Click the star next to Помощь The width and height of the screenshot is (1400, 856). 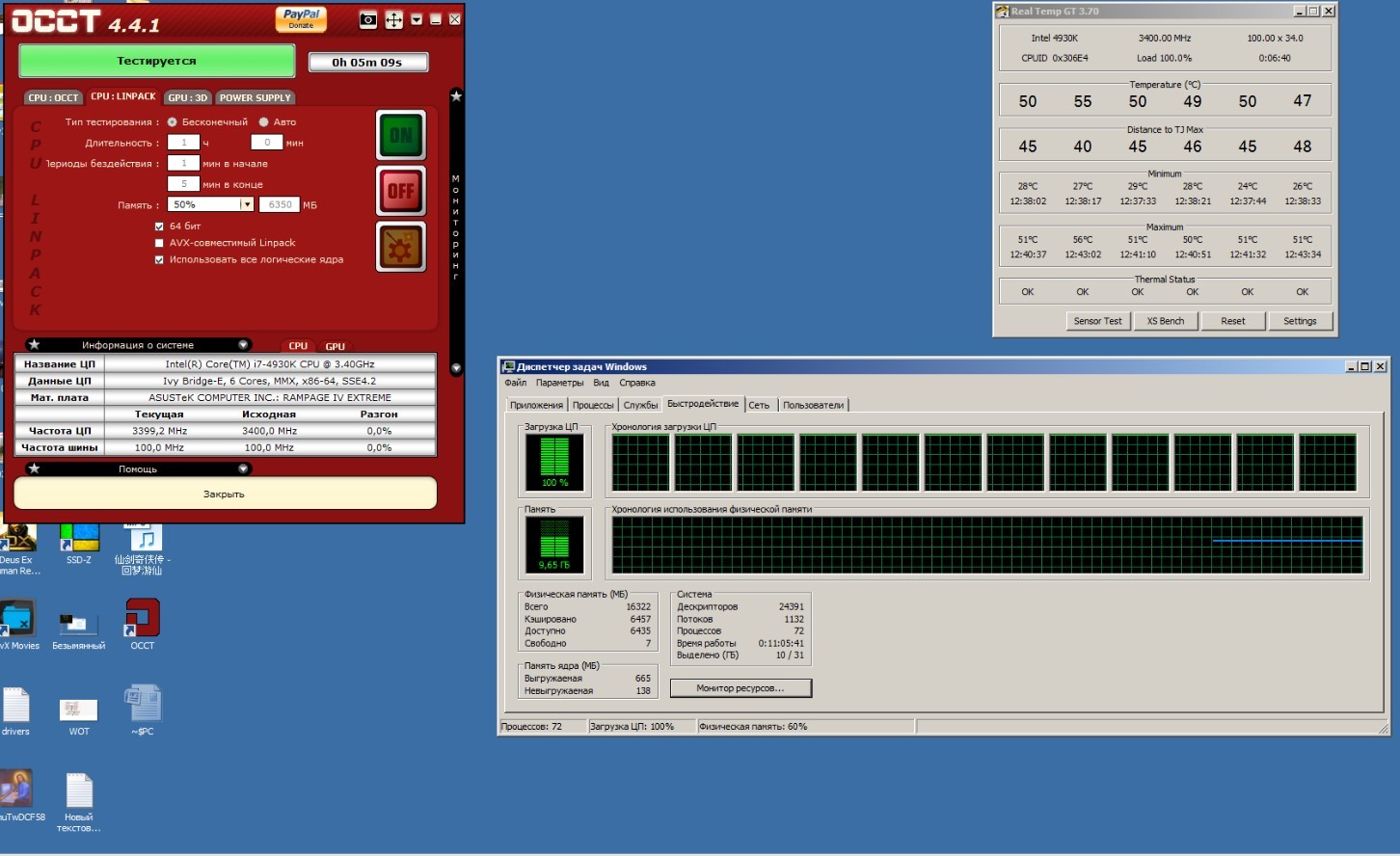(x=35, y=468)
